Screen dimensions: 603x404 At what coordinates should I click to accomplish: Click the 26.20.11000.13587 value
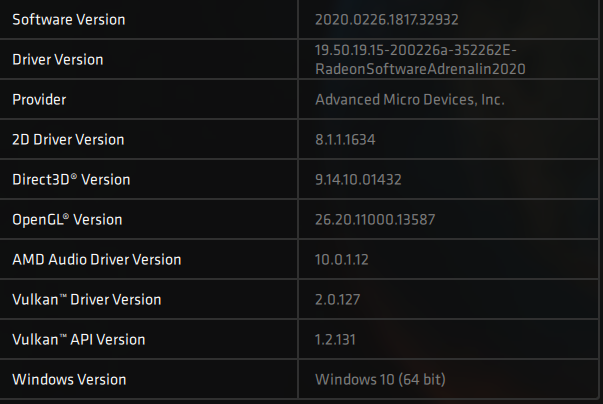(x=375, y=219)
